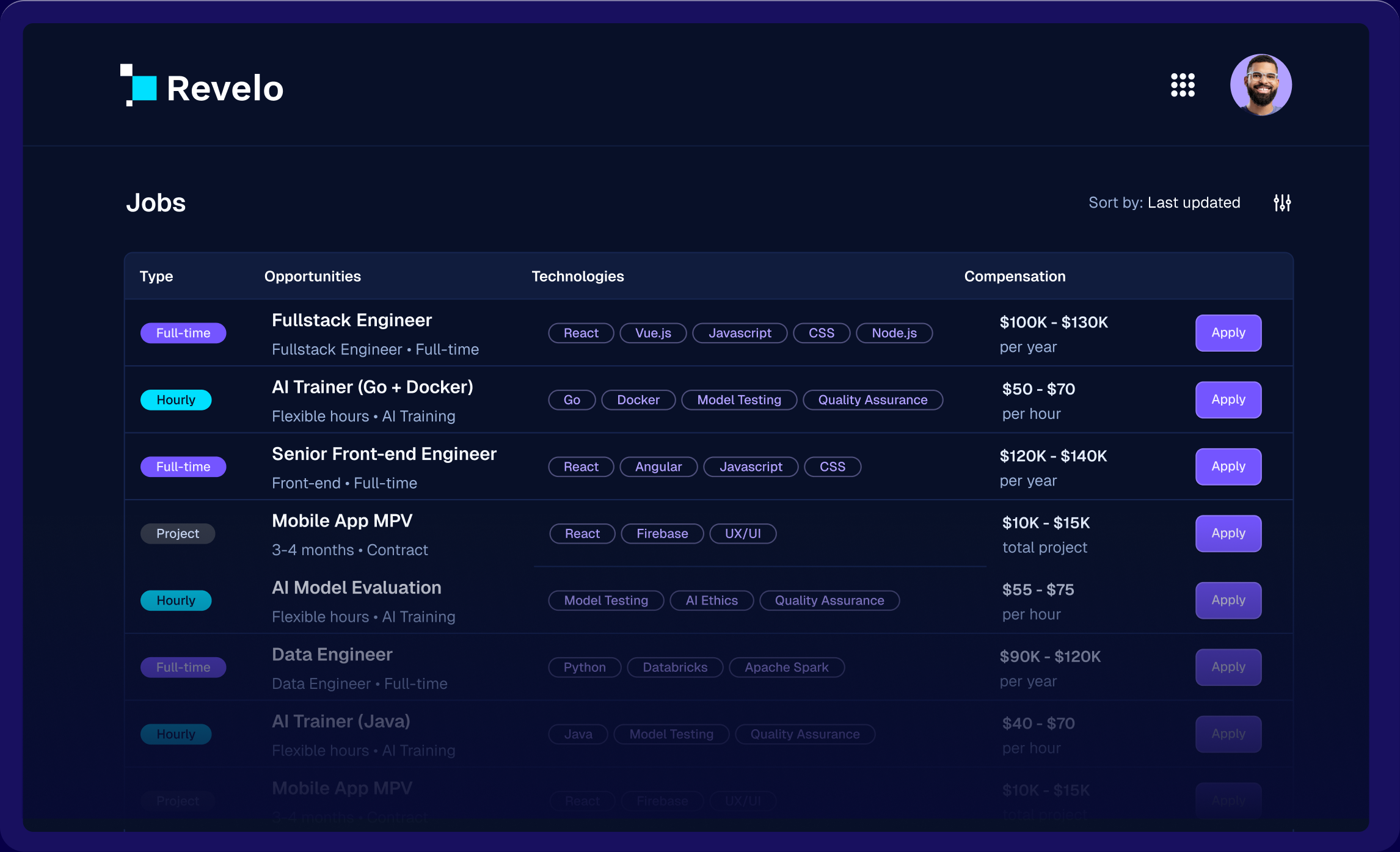The height and width of the screenshot is (852, 1400).
Task: Click the Angular technology tag
Action: pos(658,467)
